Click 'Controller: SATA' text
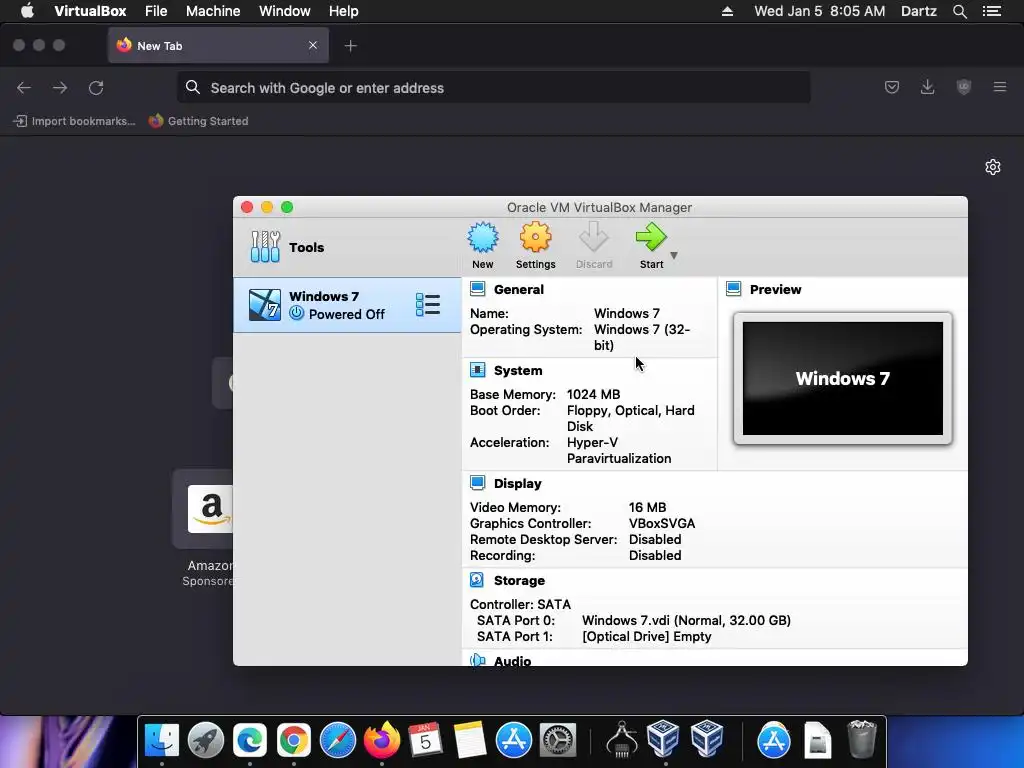Viewport: 1024px width, 768px height. pos(520,605)
